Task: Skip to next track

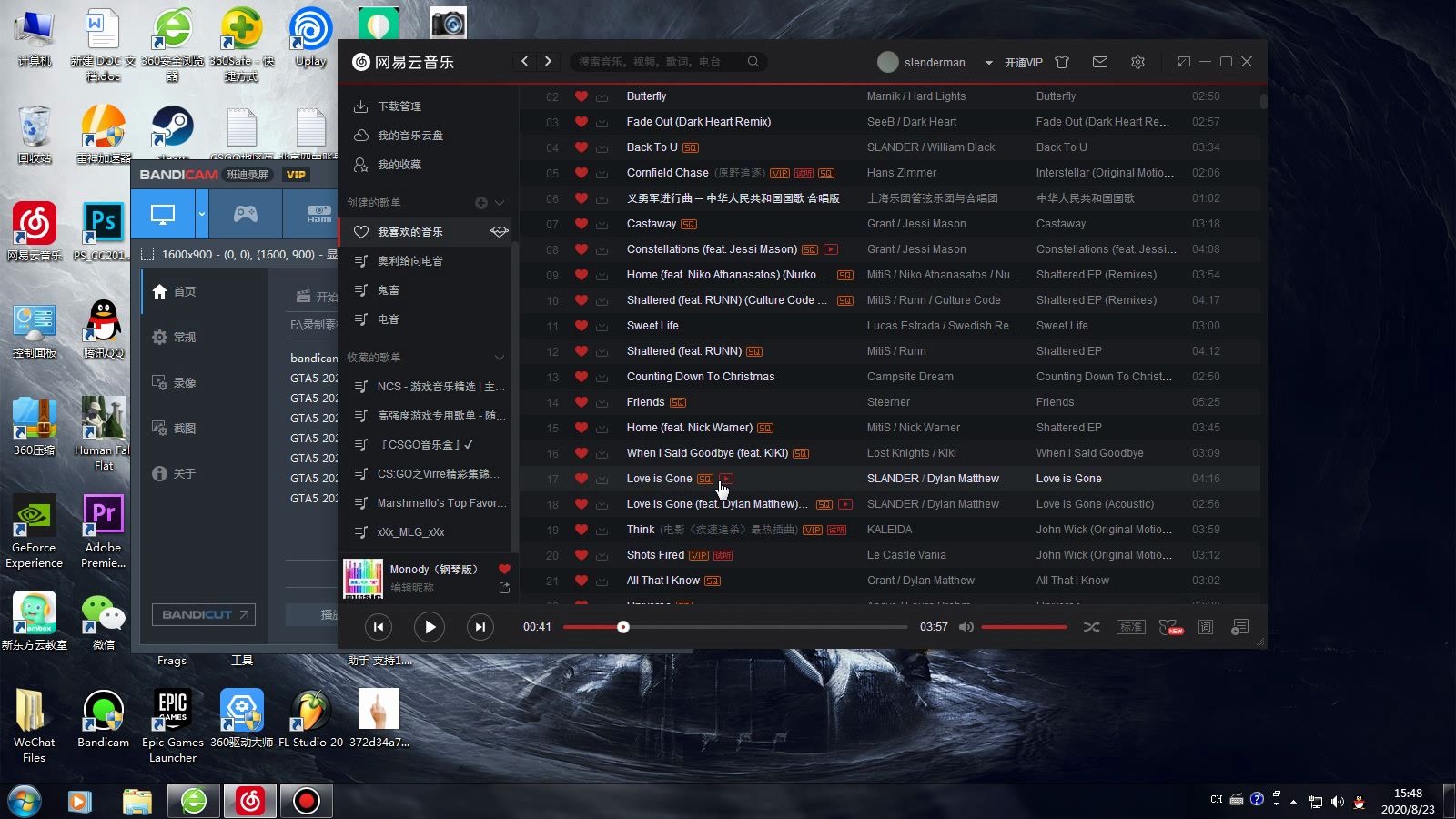Action: click(x=480, y=627)
